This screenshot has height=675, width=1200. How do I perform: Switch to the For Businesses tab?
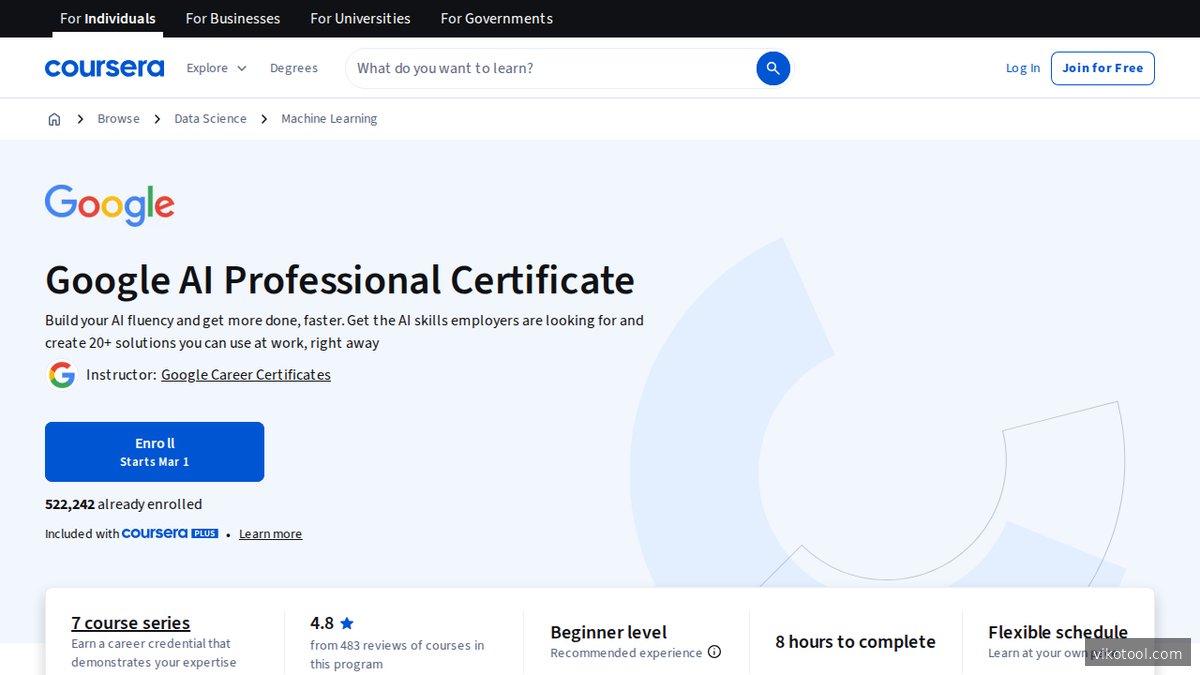[x=232, y=18]
